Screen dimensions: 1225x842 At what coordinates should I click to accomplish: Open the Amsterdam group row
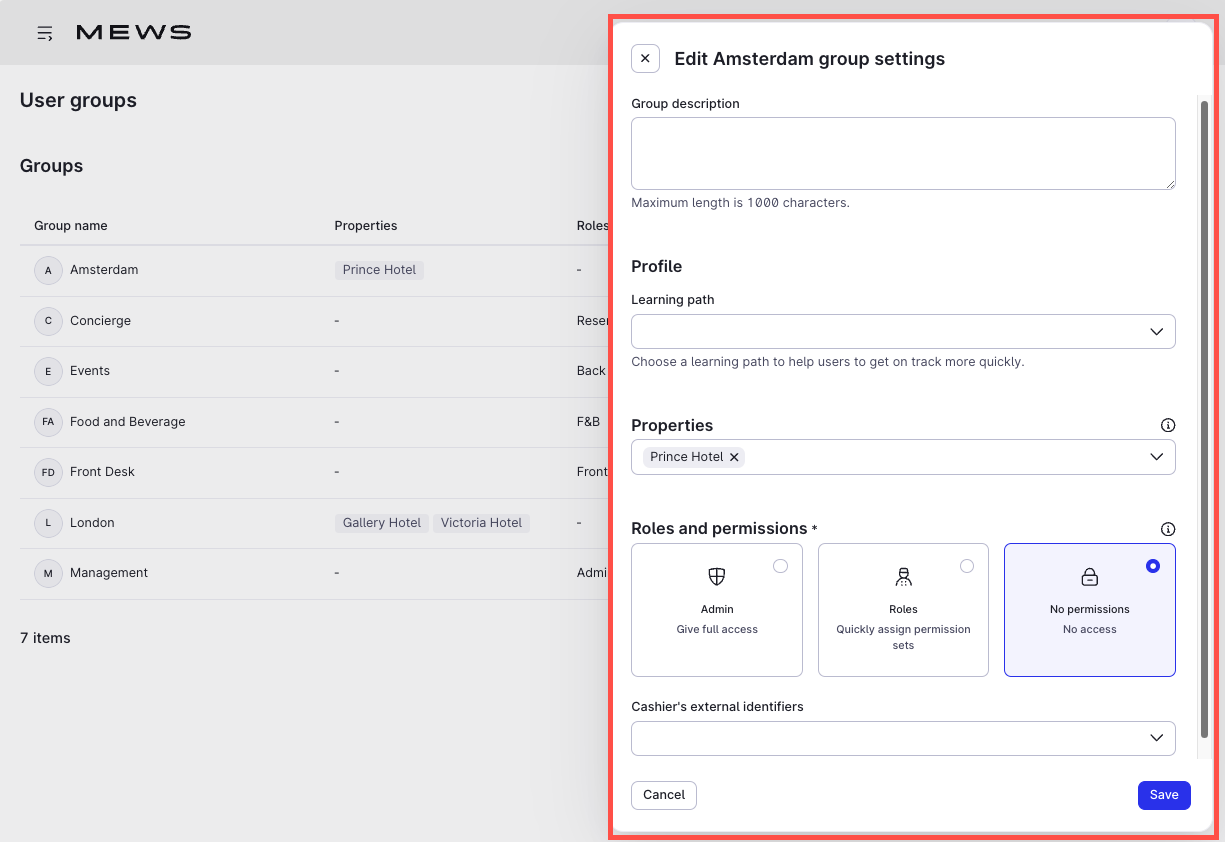(315, 270)
